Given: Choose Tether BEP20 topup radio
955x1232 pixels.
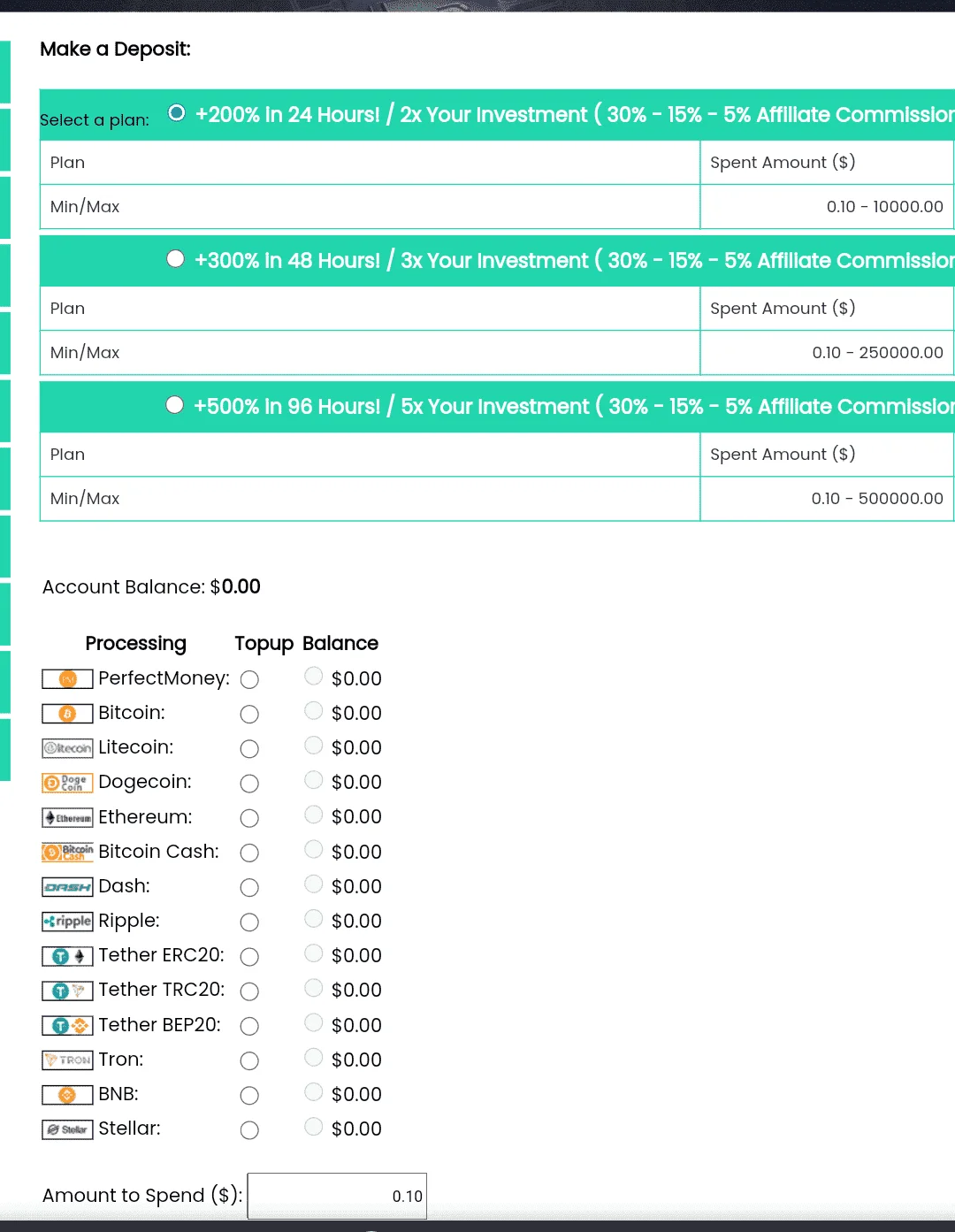Looking at the screenshot, I should click(249, 1026).
